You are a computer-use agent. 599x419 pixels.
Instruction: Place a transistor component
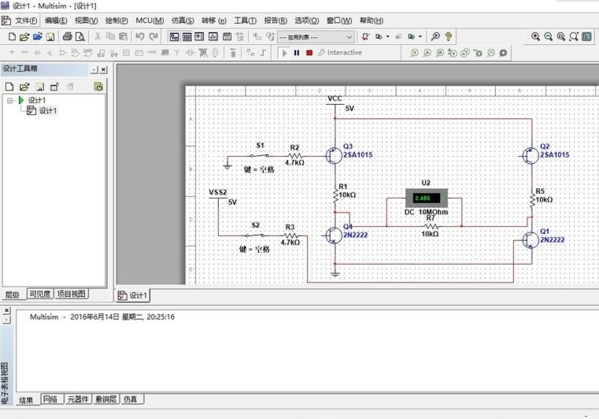(50, 52)
